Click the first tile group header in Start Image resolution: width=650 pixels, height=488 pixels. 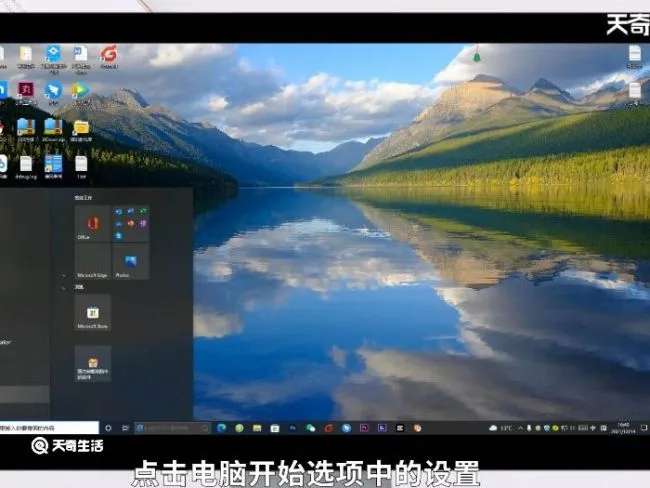tap(83, 198)
